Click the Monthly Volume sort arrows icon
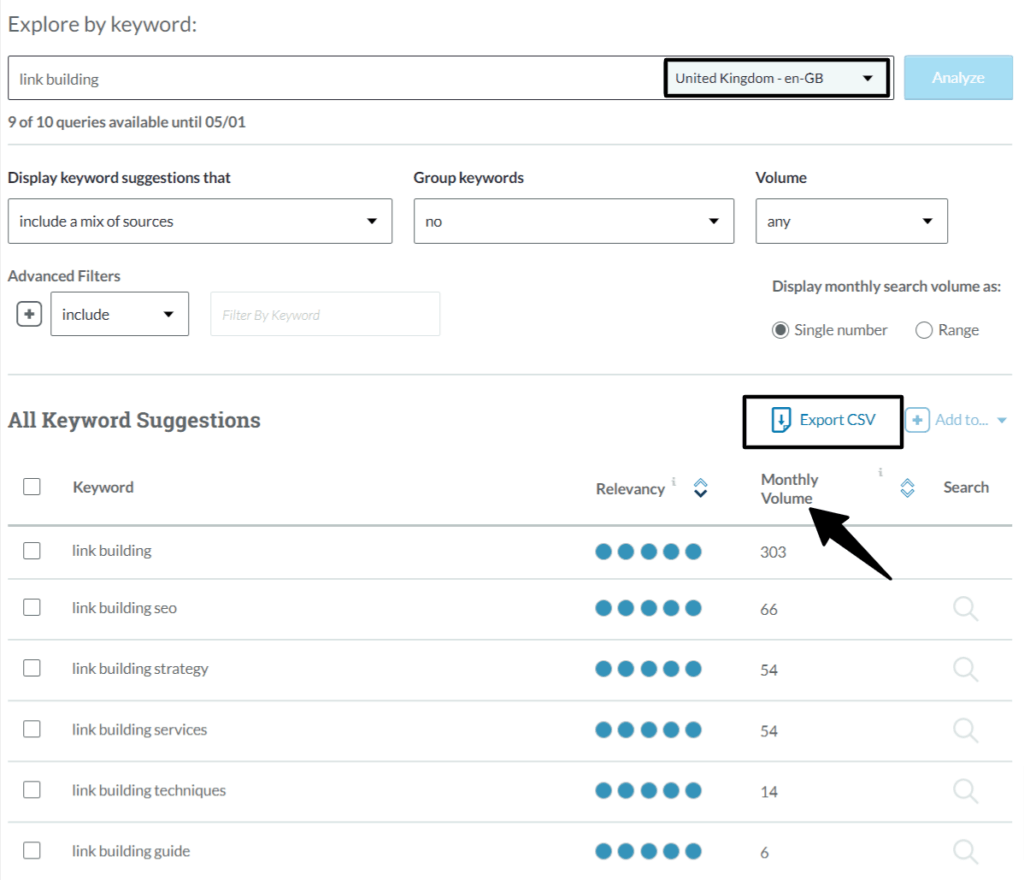 907,488
